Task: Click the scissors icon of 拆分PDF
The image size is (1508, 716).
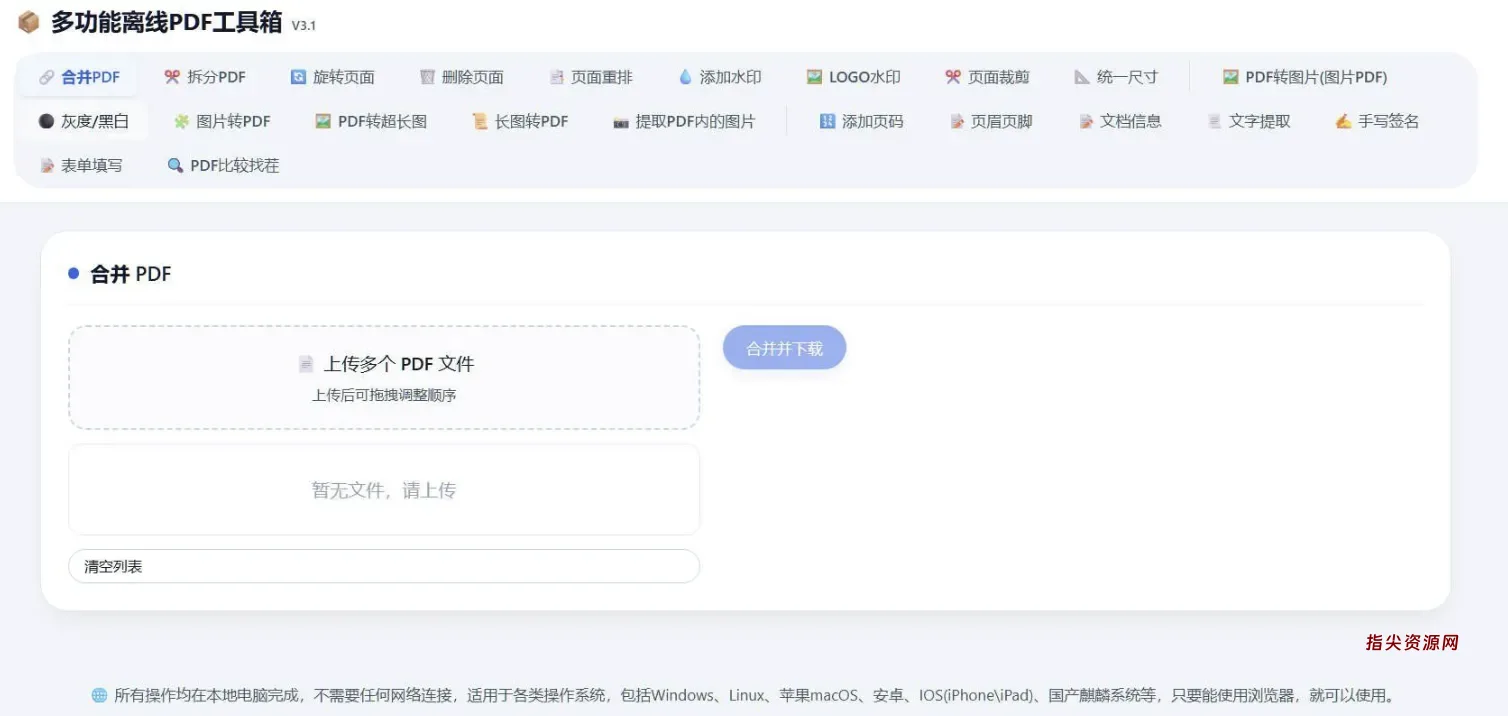Action: [172, 77]
